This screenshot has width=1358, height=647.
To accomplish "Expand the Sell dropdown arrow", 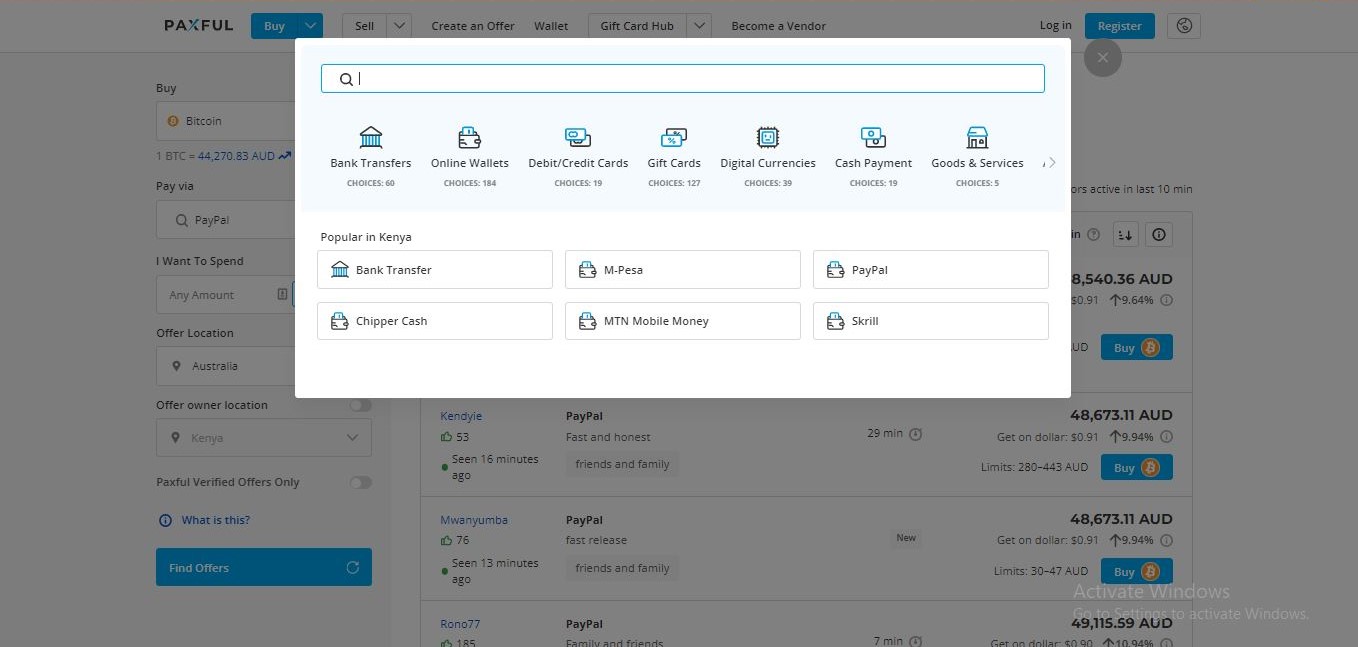I will (x=399, y=26).
